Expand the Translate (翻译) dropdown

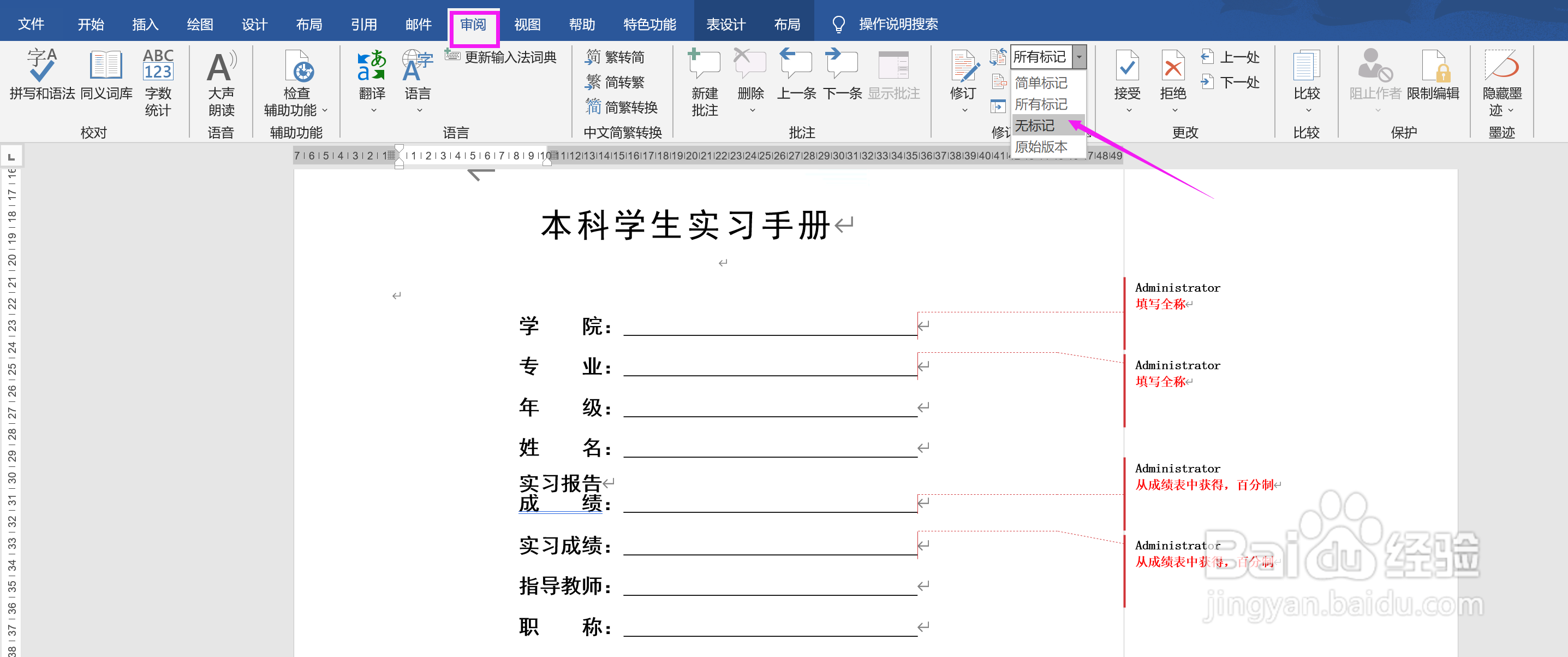[373, 110]
